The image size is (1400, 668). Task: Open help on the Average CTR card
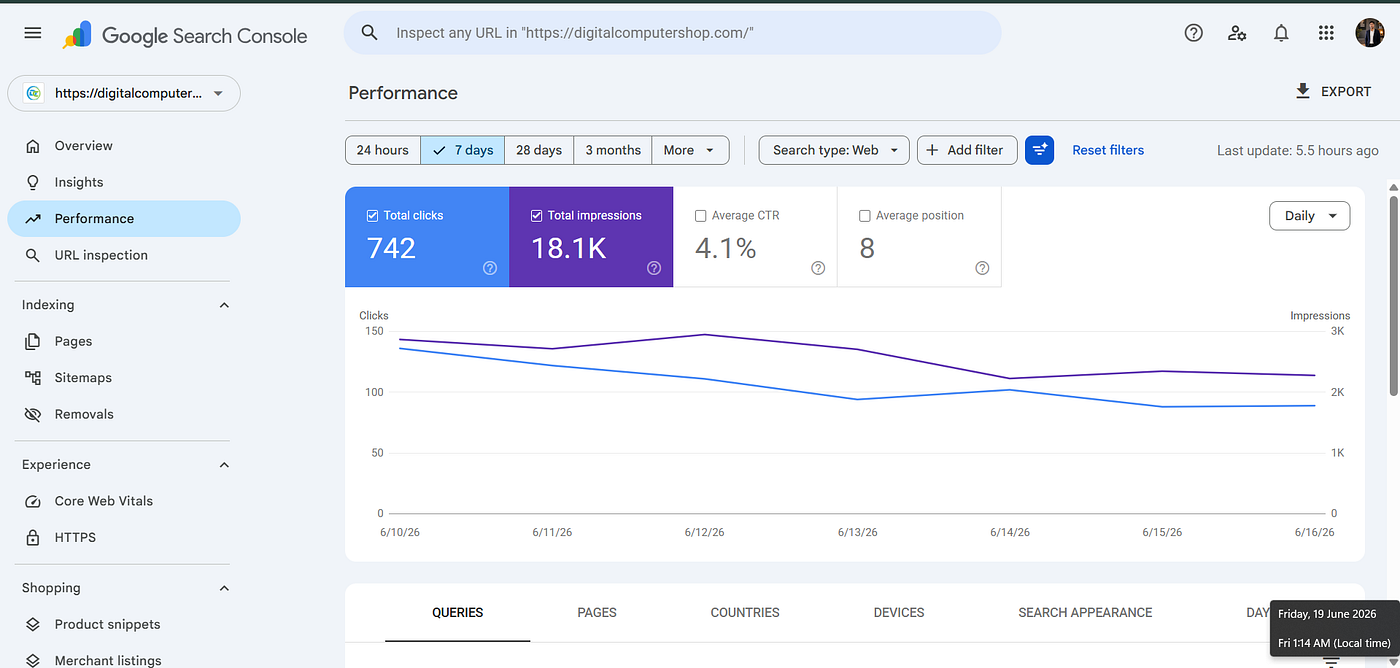[818, 268]
